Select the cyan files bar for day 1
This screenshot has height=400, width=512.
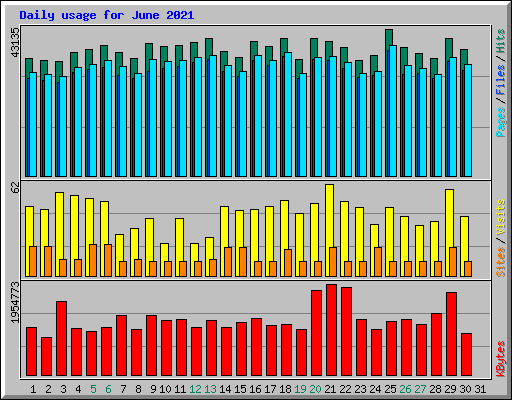click(x=33, y=124)
